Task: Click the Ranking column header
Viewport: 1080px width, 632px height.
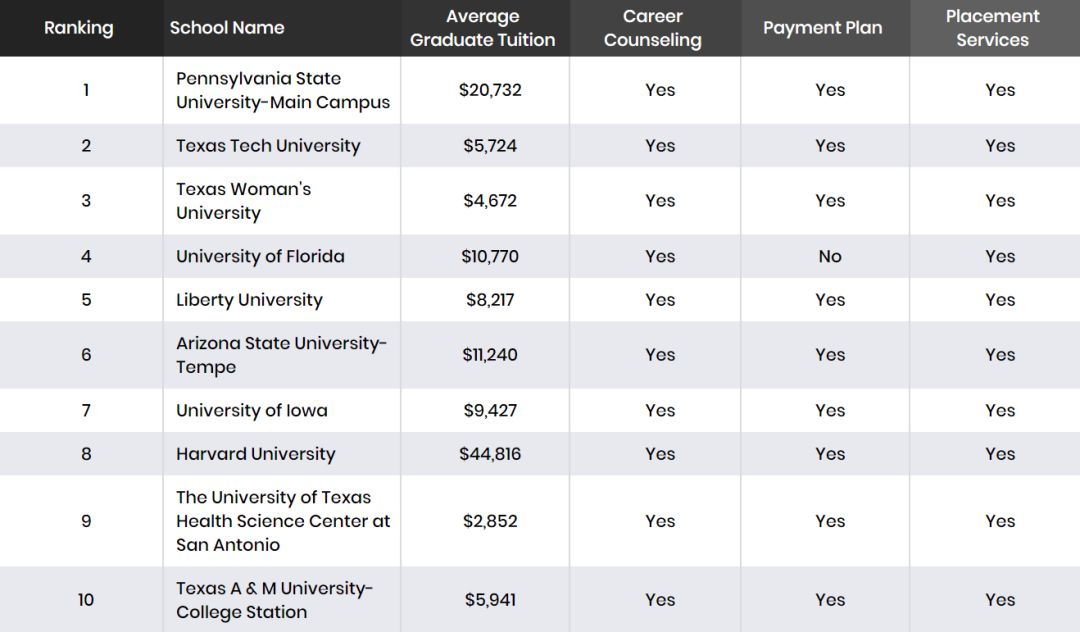Action: point(78,28)
